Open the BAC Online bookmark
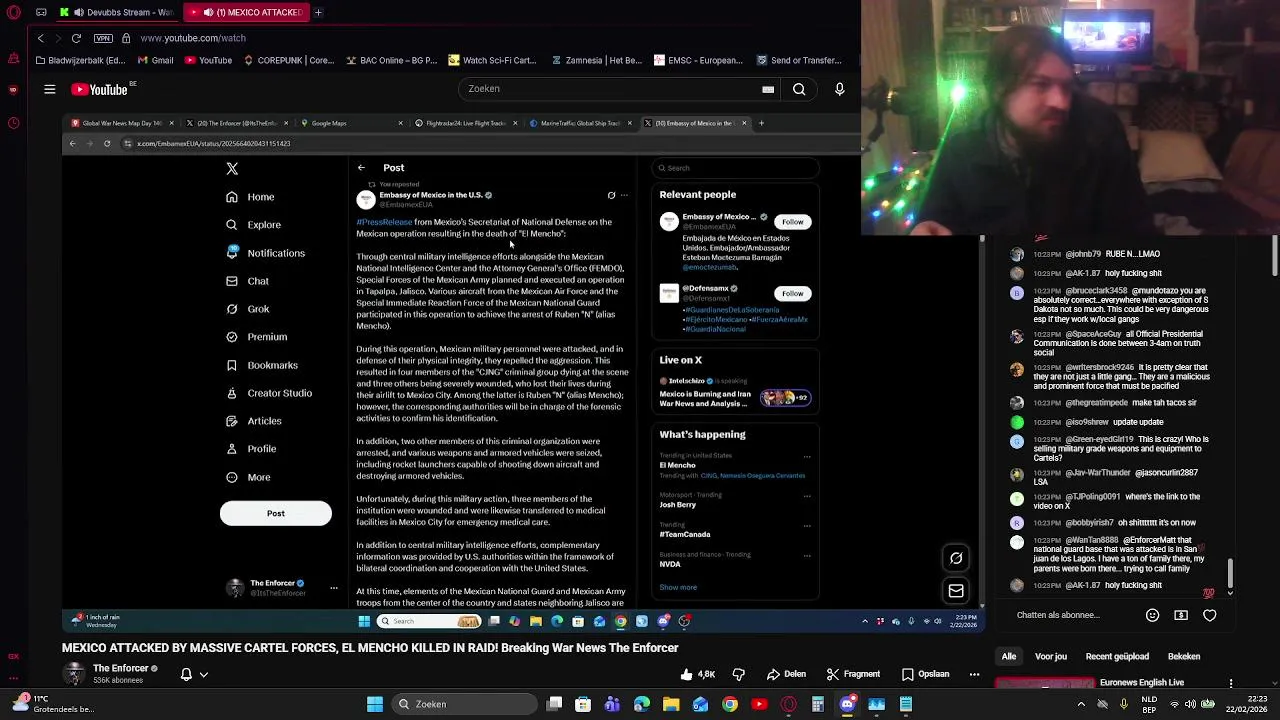 (391, 60)
